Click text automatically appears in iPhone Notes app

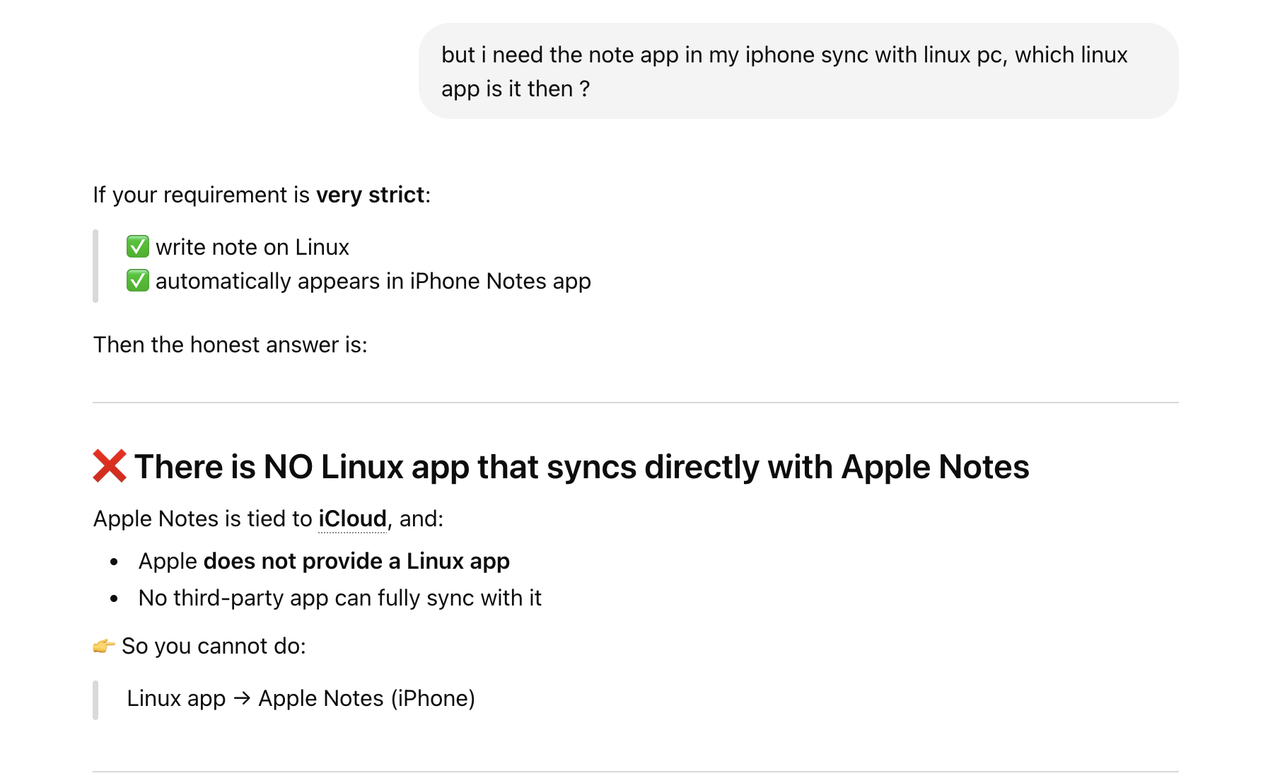373,281
